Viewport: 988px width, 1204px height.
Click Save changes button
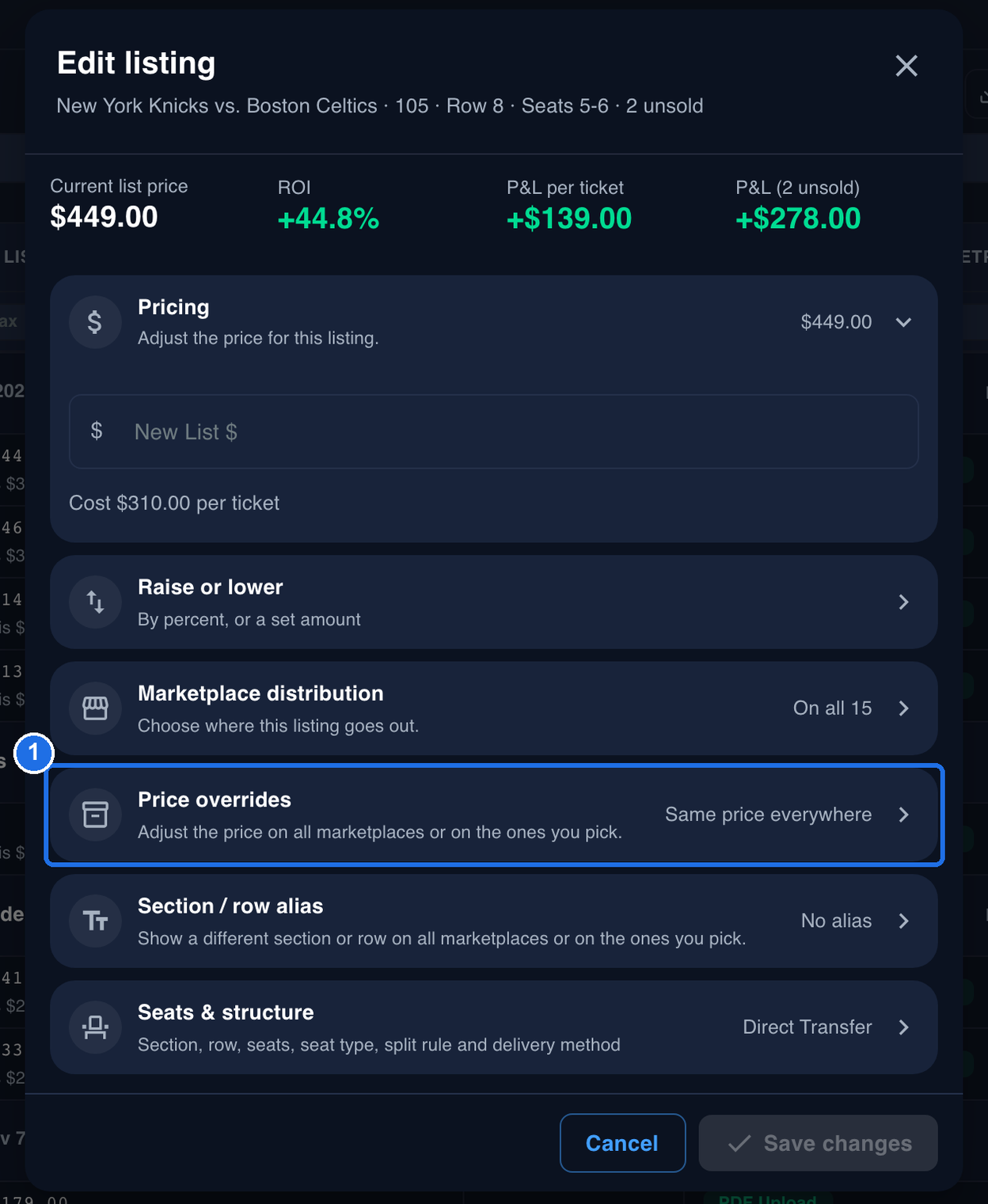(x=818, y=1143)
